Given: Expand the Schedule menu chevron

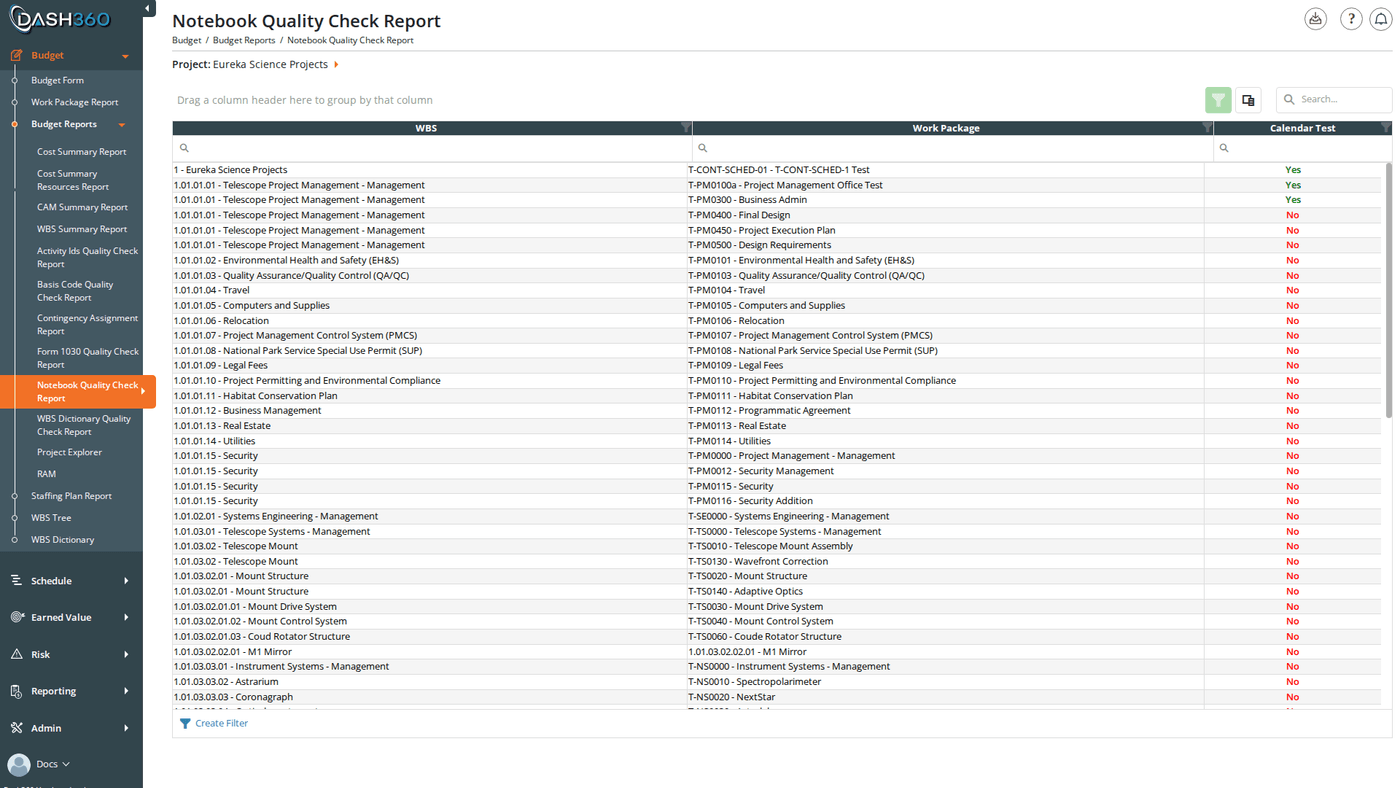Looking at the screenshot, I should pyautogui.click(x=126, y=581).
